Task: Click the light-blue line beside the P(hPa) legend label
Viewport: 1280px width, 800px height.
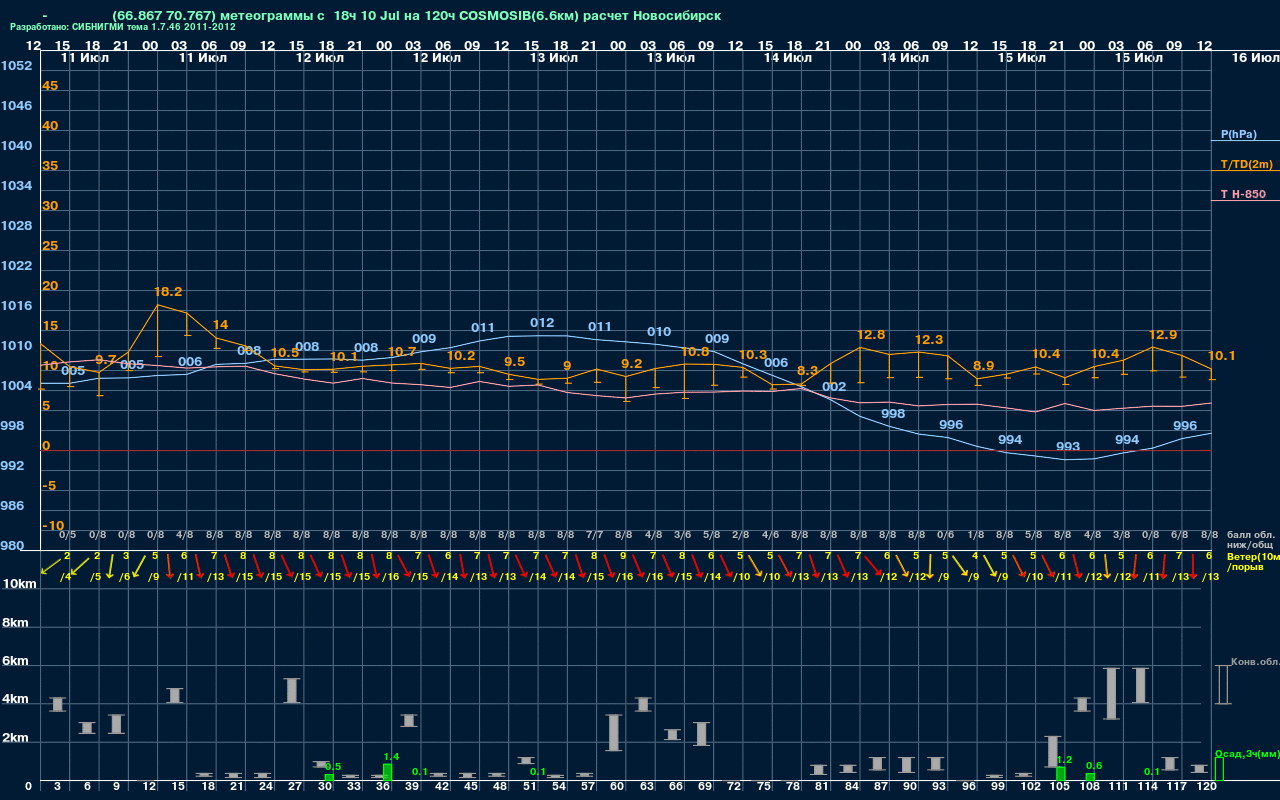Action: point(1245,141)
